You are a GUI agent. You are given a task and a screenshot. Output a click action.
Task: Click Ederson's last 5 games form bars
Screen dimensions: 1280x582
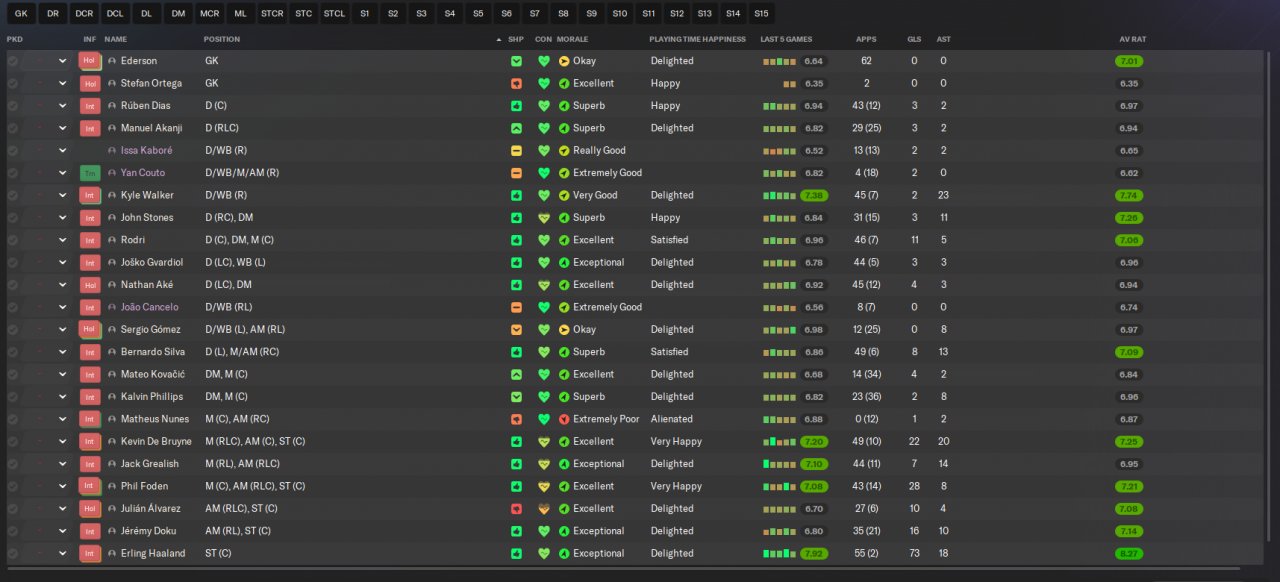[x=780, y=61]
